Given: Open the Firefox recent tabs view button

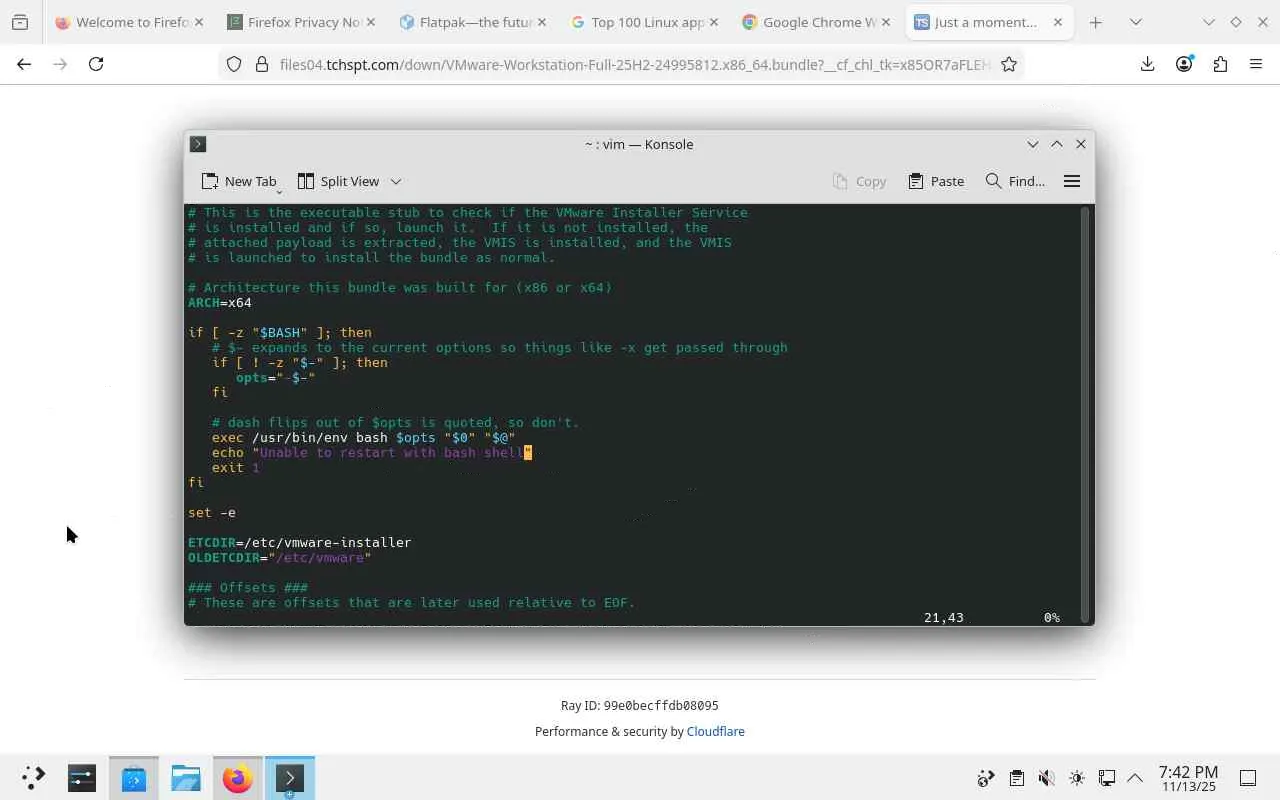Looking at the screenshot, I should click(x=20, y=22).
